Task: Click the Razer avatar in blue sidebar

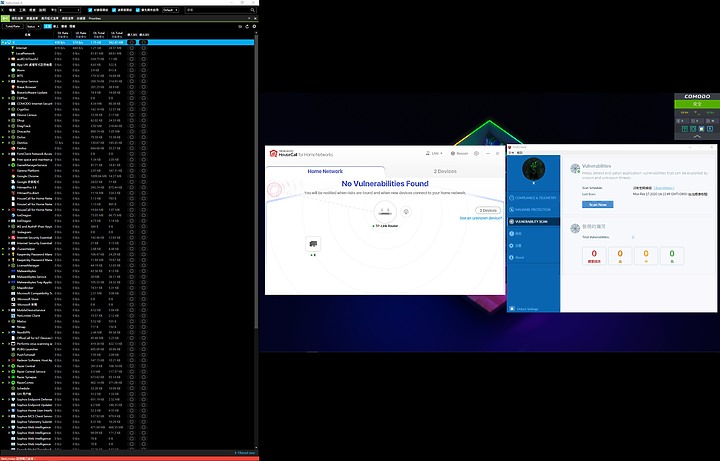Action: 534,169
